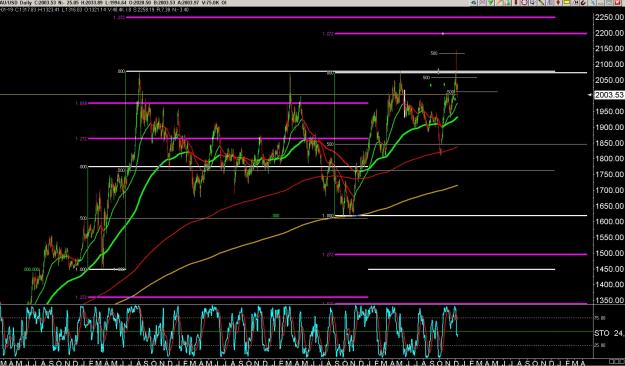The height and width of the screenshot is (366, 625).
Task: Click the 2200.00 price axis label
Action: [x=609, y=33]
